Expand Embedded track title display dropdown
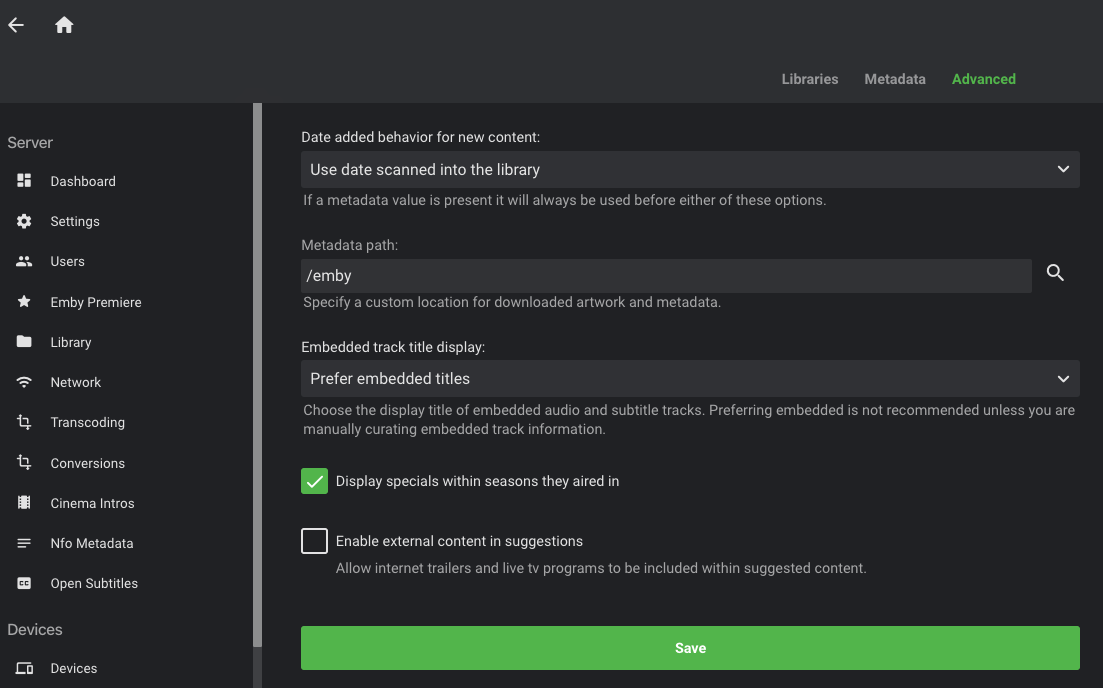1103x688 pixels. tap(689, 379)
